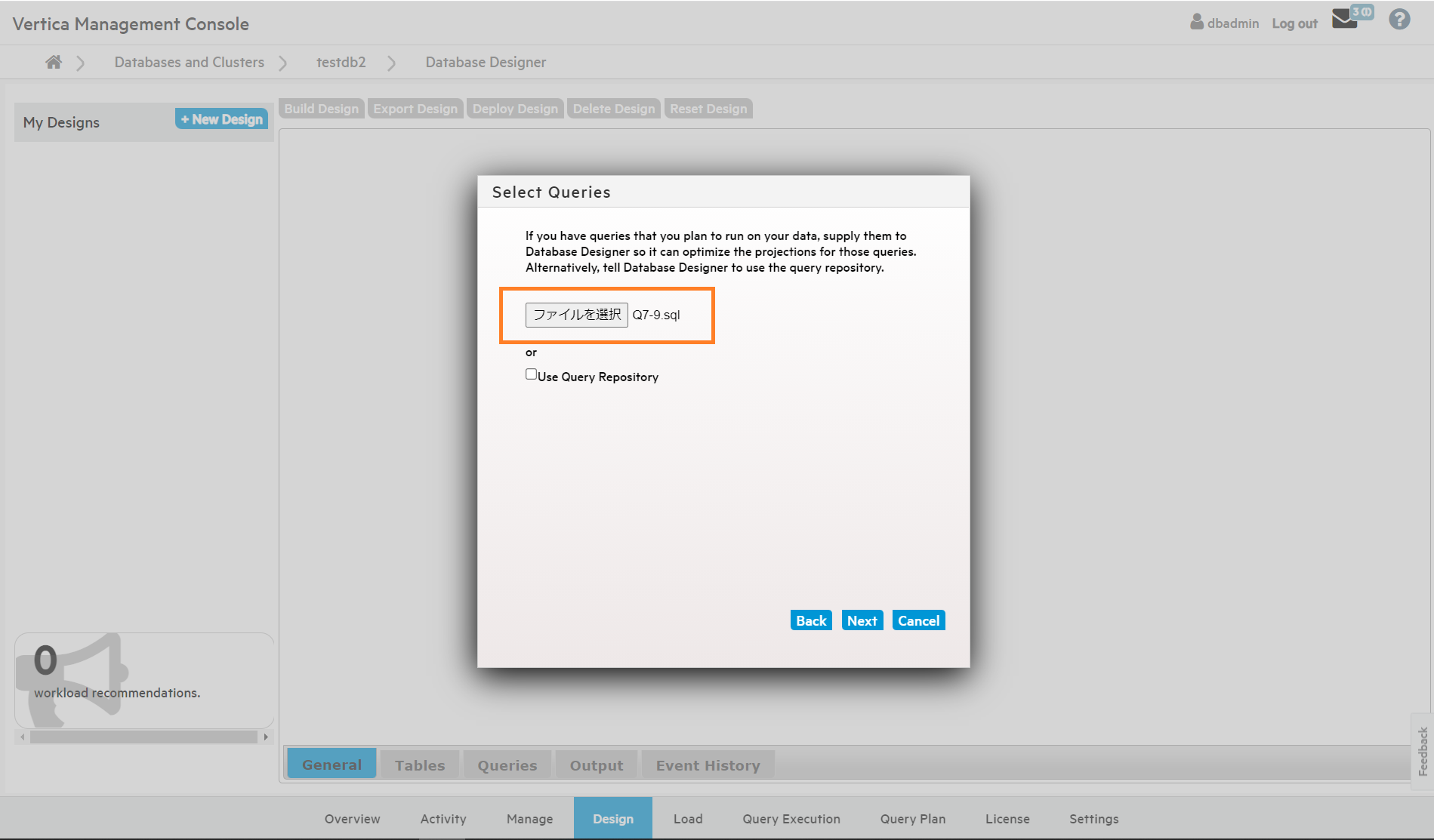Click the Database Designer breadcrumb
Screen dimensions: 1434x840
(x=486, y=62)
